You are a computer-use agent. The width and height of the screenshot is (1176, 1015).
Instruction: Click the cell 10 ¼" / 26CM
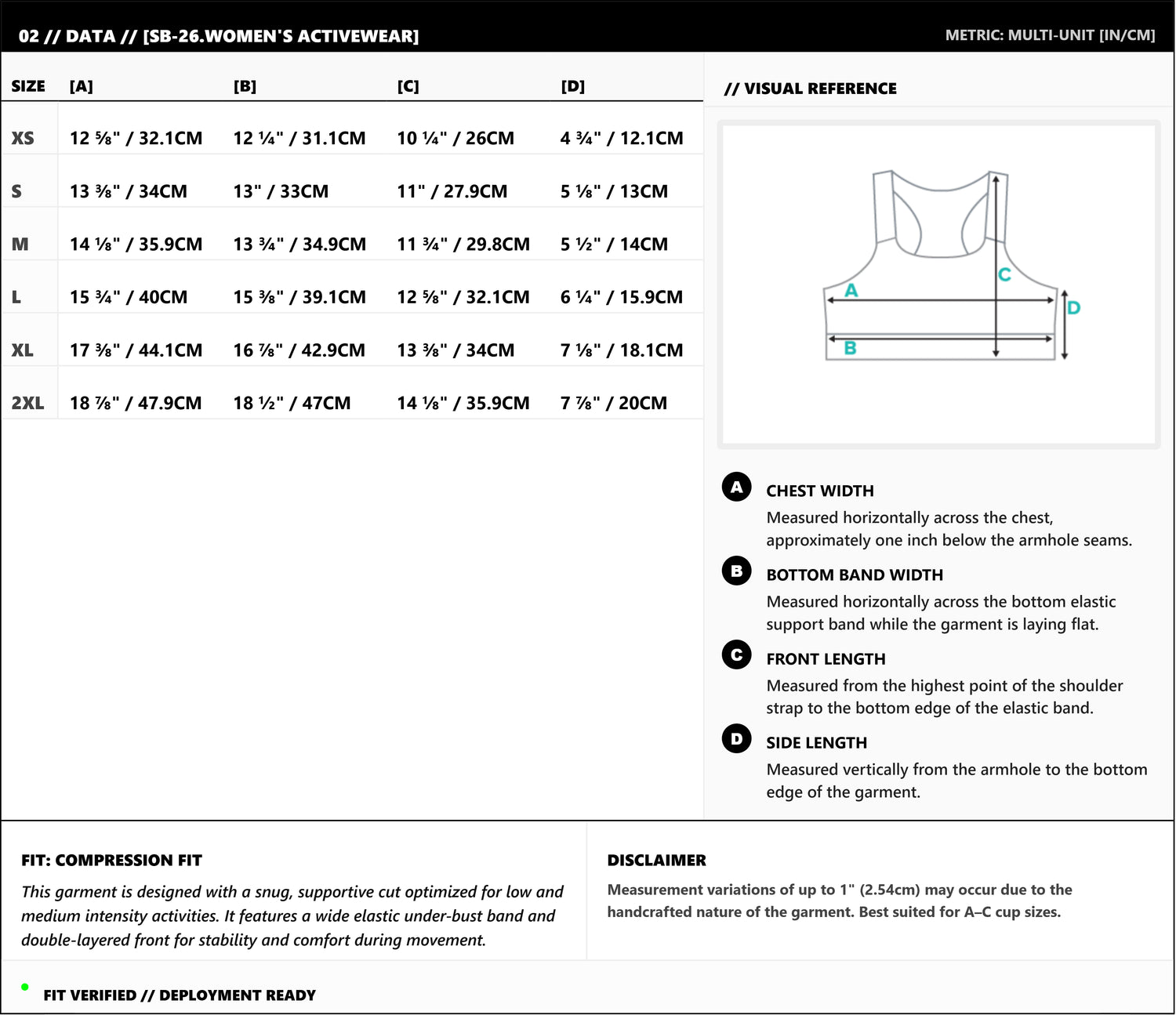pyautogui.click(x=456, y=138)
